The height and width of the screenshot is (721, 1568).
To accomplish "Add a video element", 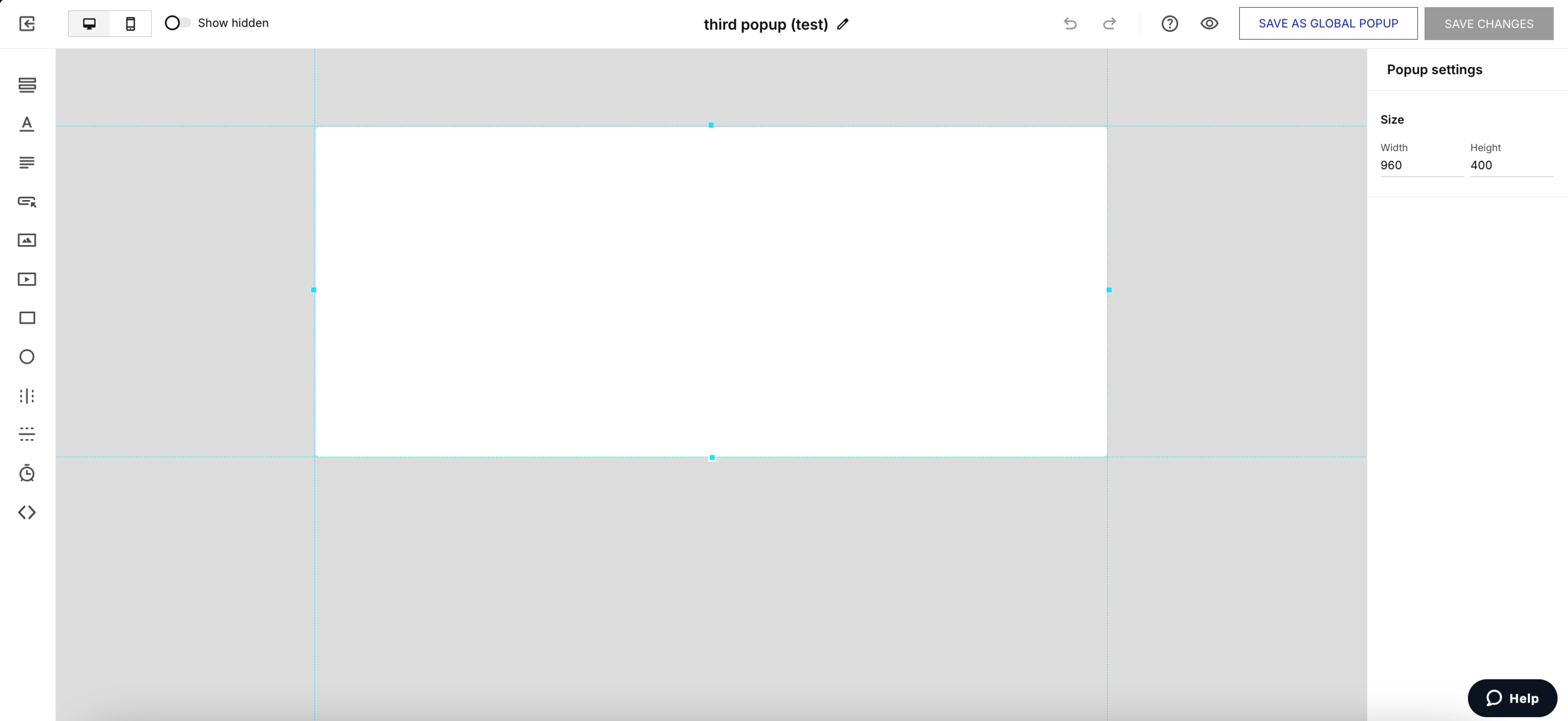I will (27, 279).
